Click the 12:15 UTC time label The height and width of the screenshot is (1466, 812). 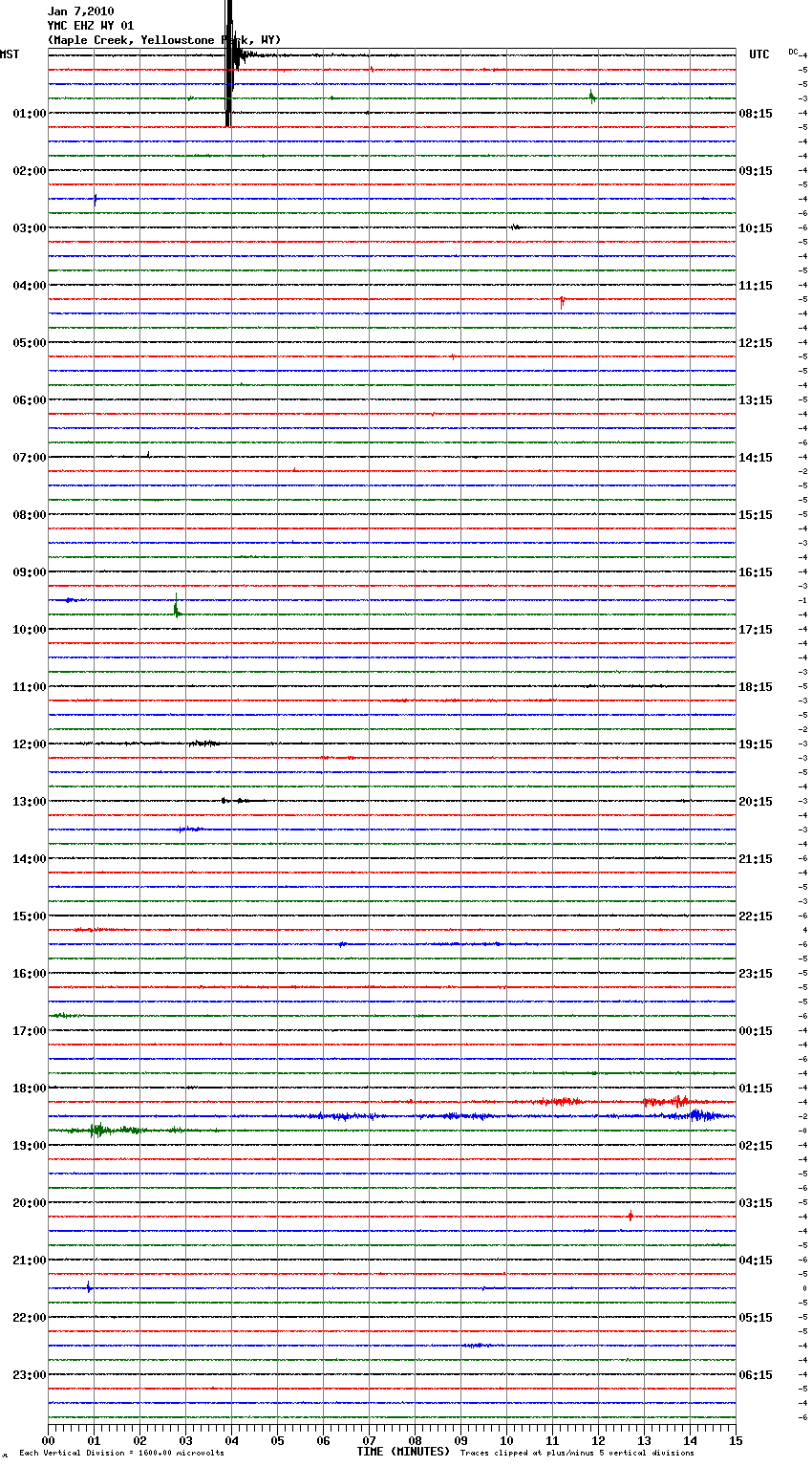756,343
